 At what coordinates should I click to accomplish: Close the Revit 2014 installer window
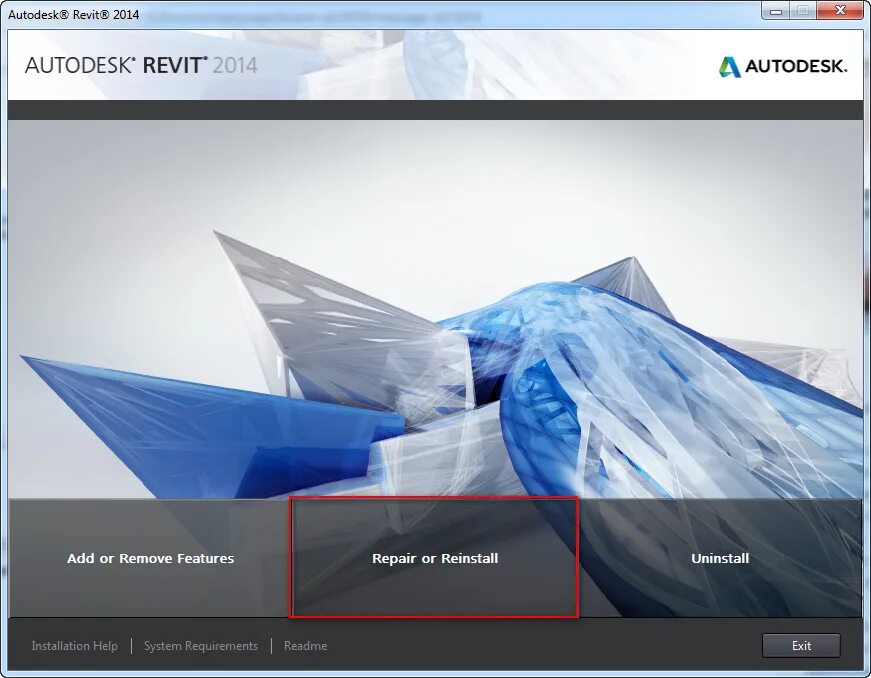click(x=840, y=10)
